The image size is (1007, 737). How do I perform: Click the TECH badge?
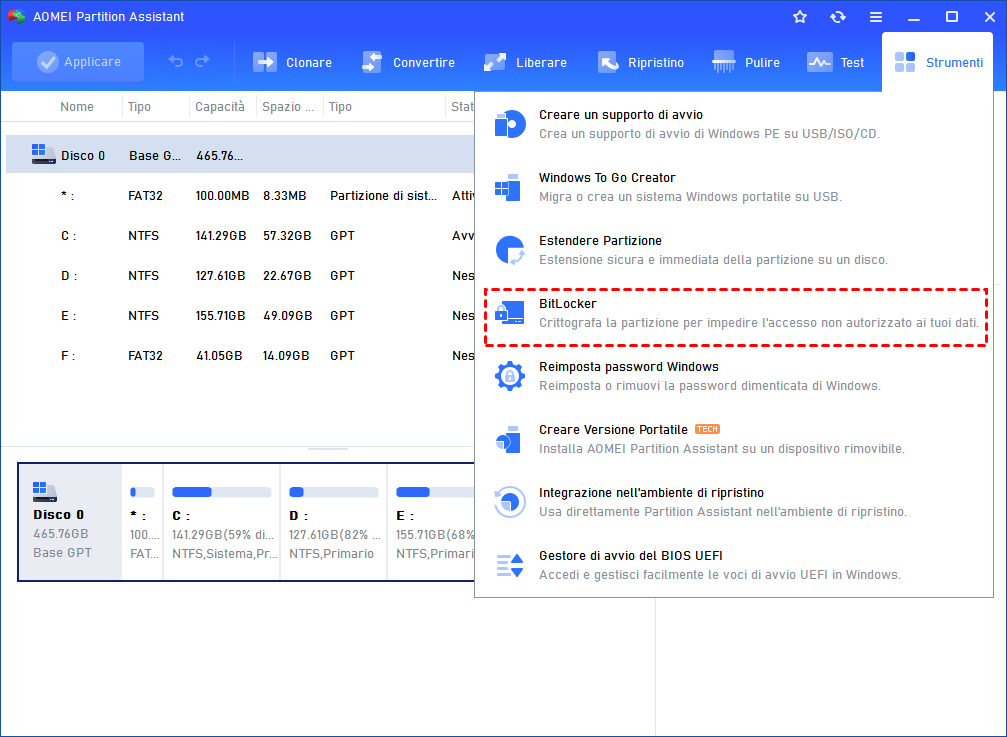(x=707, y=429)
